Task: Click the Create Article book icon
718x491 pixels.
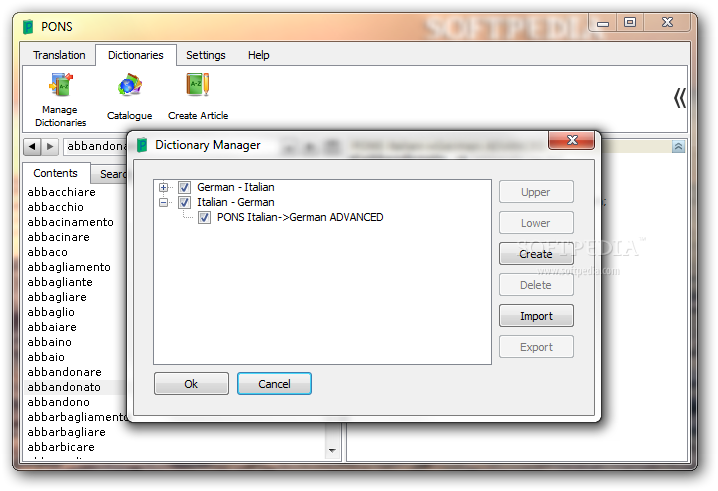Action: coord(198,85)
